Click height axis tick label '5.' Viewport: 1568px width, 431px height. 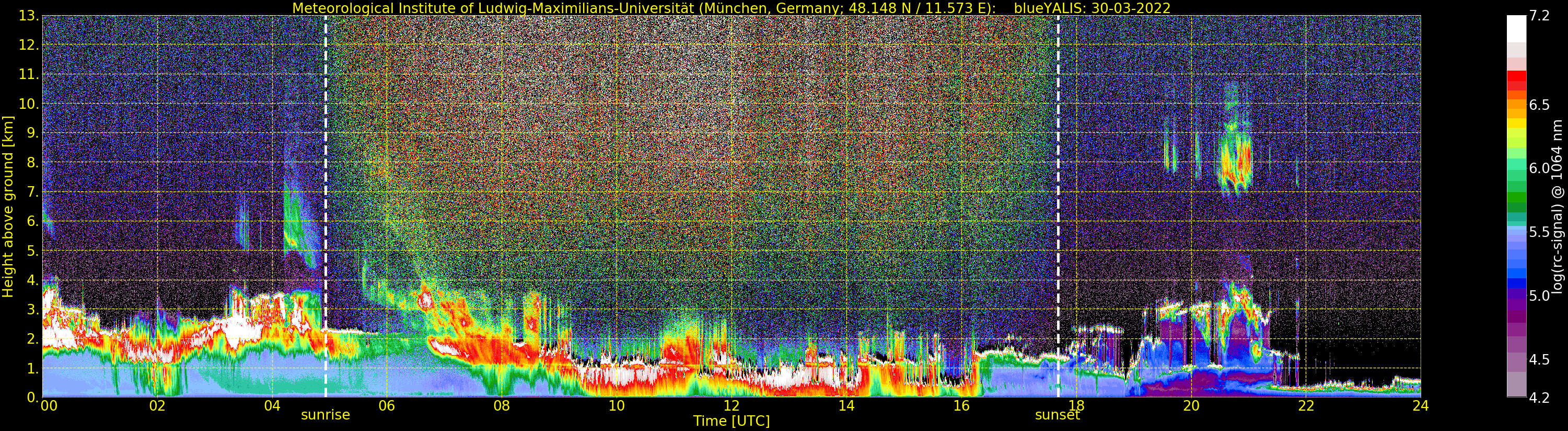[33, 251]
